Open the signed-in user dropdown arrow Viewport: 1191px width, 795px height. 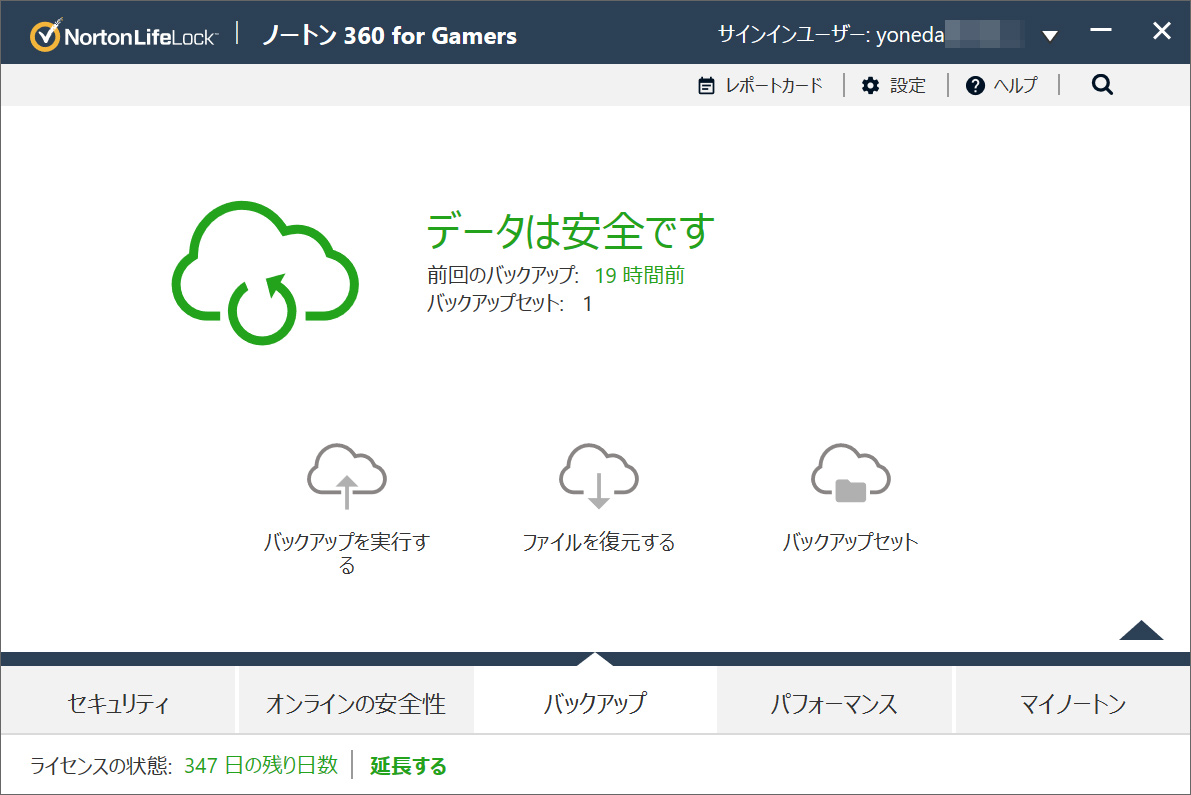[1050, 36]
